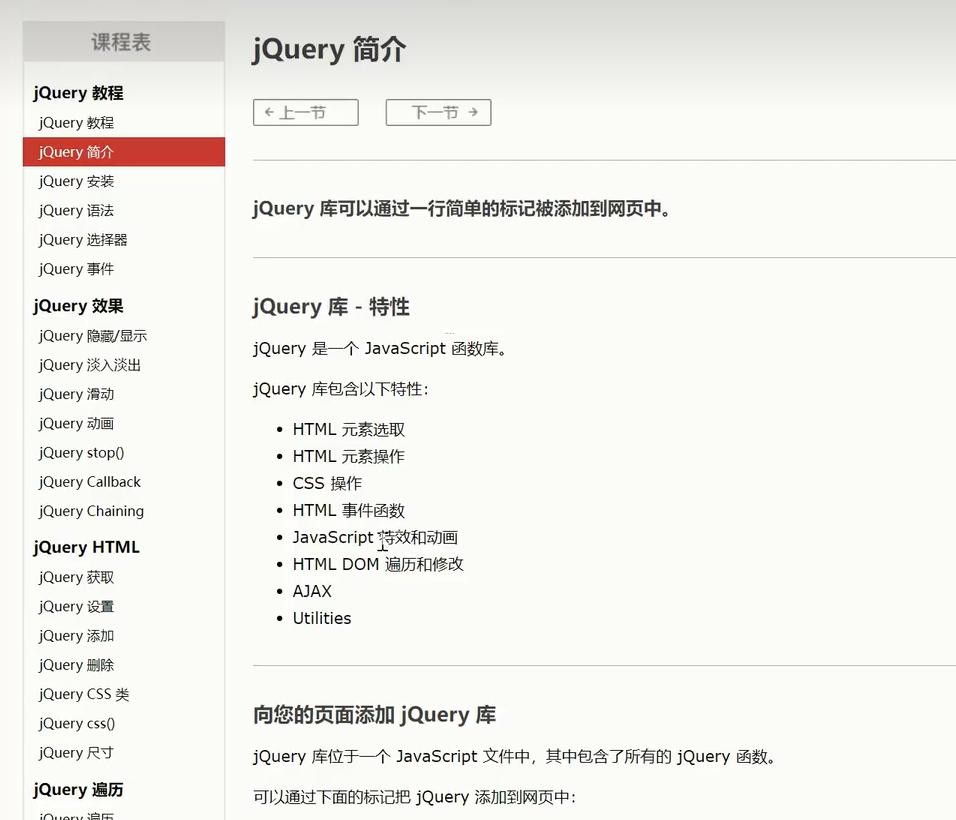956x820 pixels.
Task: Open jQuery Chaining sidebar link
Action: click(91, 512)
